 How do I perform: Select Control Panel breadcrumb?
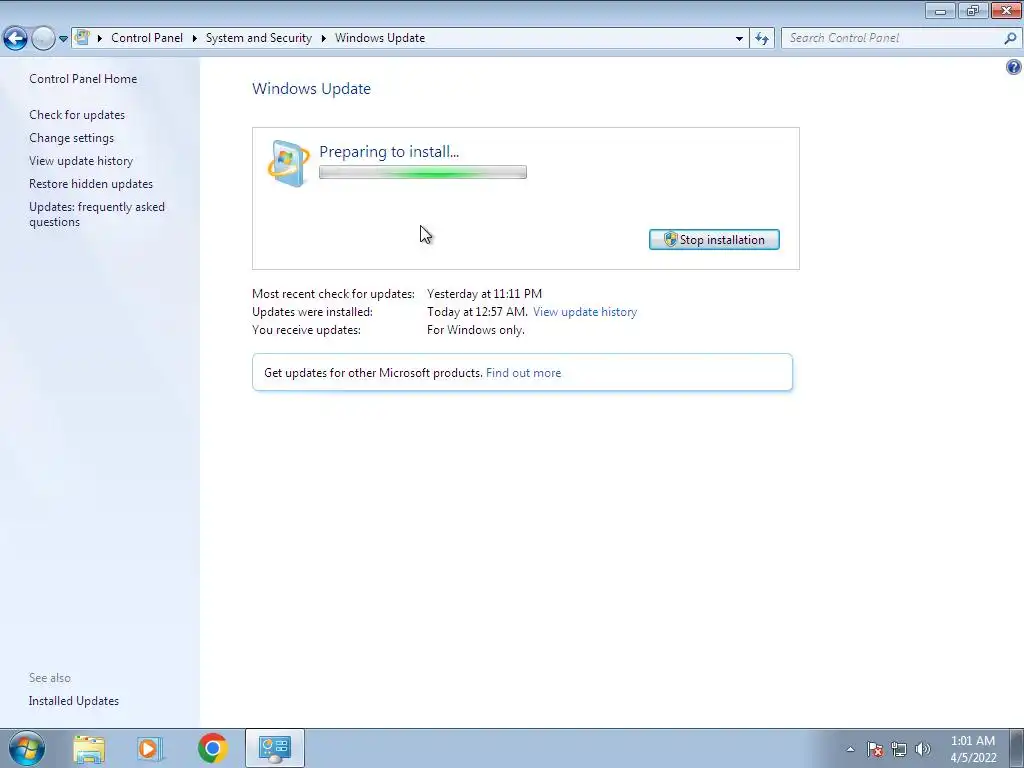147,38
